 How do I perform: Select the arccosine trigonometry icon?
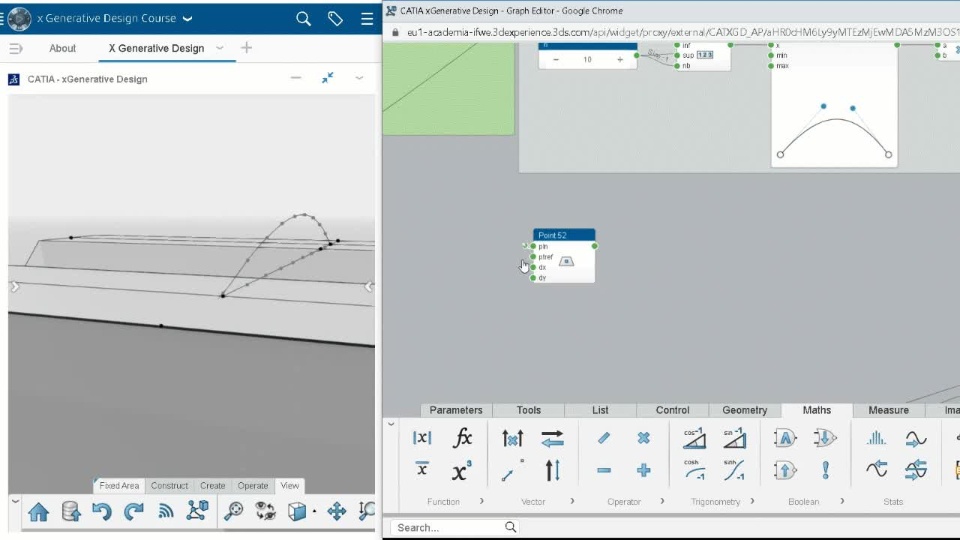pos(694,438)
